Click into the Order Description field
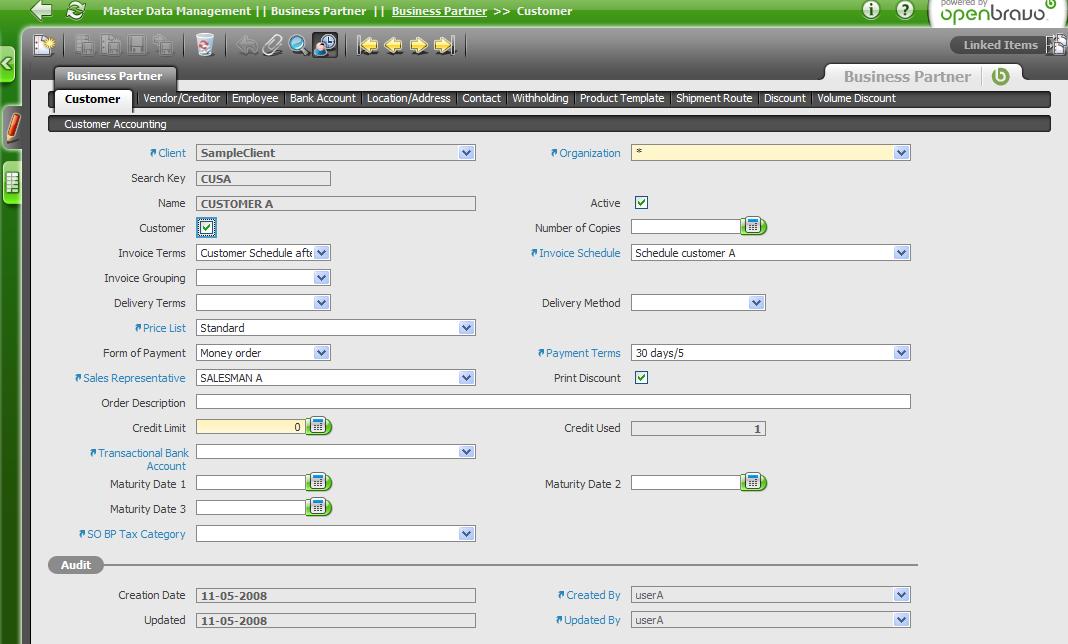The height and width of the screenshot is (644, 1068). click(552, 402)
